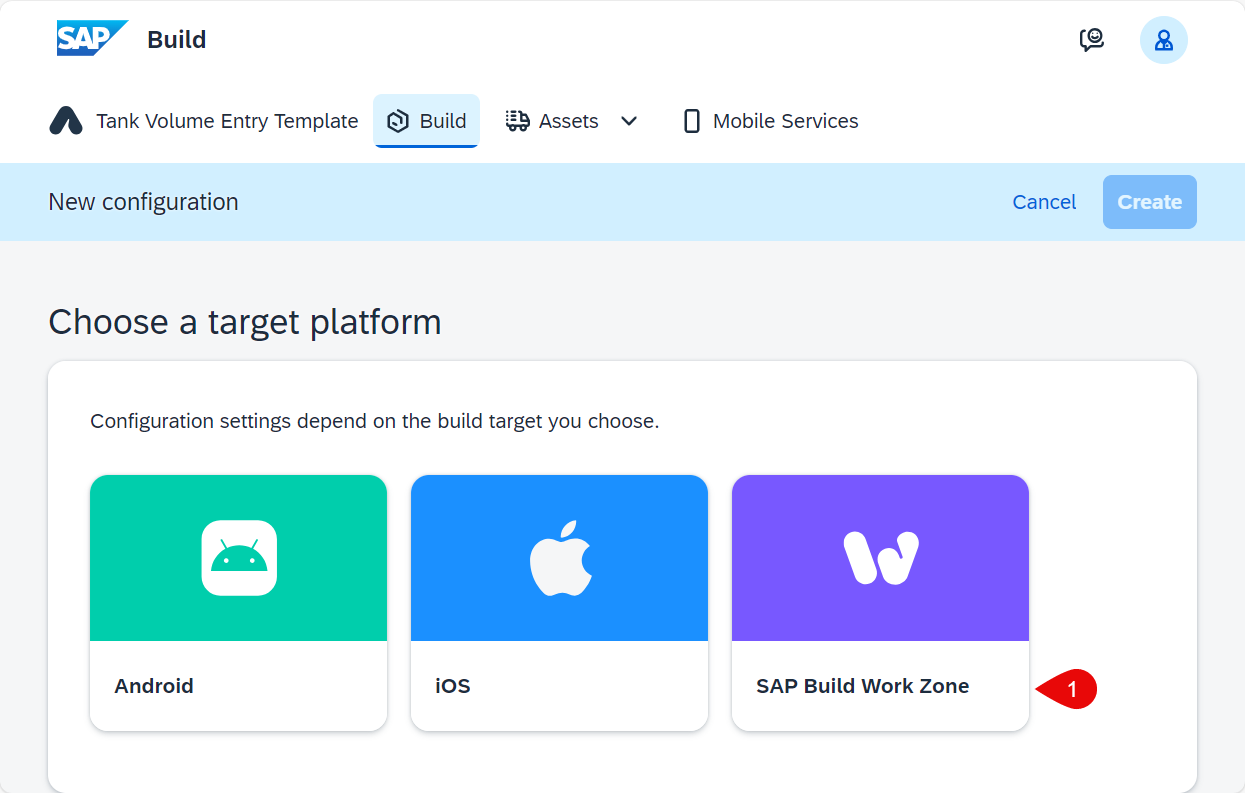The image size is (1245, 793).
Task: Click the Create button
Action: 1150,202
